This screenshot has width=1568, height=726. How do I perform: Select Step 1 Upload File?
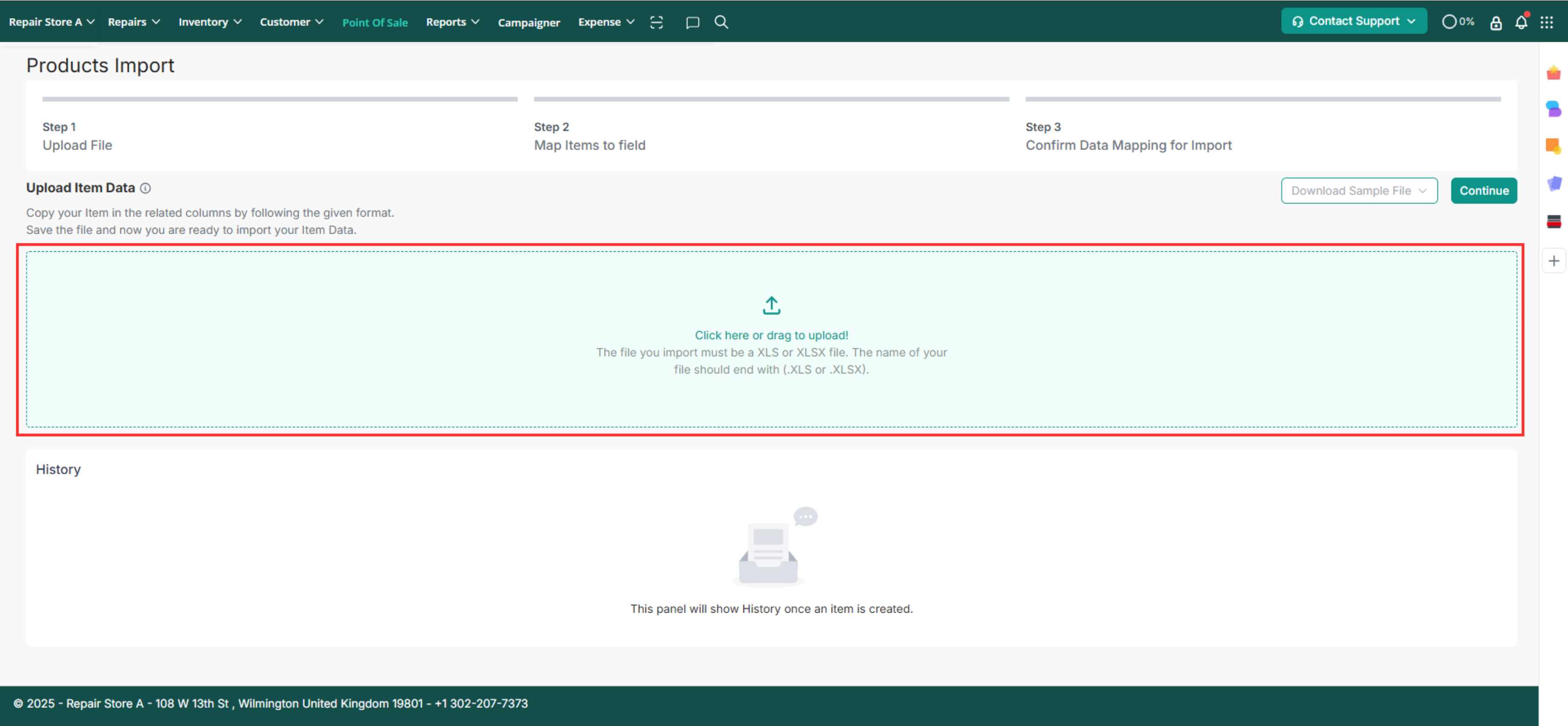(77, 136)
